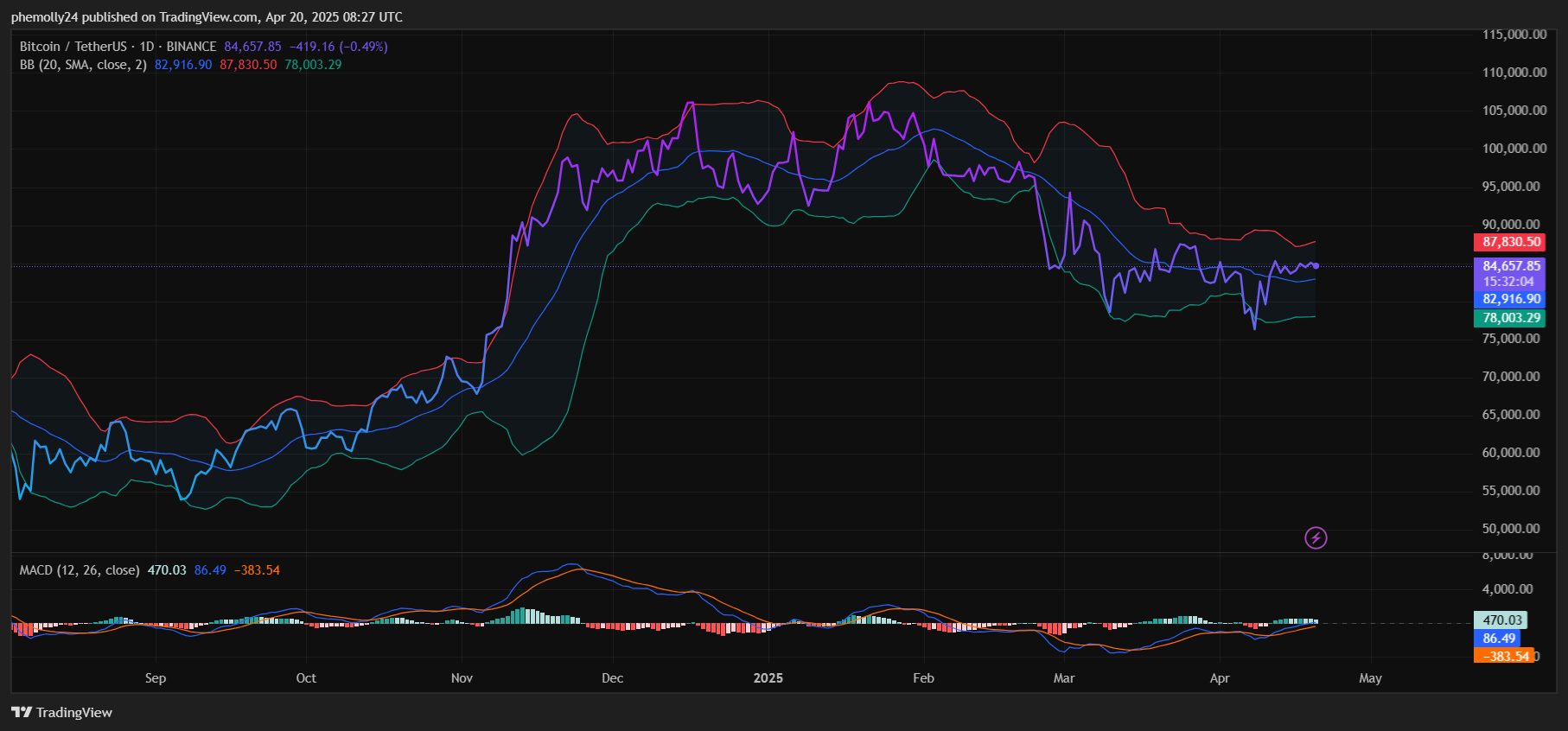Click the 100,000.00 price axis label
This screenshot has width=1568, height=731.
tap(1514, 149)
